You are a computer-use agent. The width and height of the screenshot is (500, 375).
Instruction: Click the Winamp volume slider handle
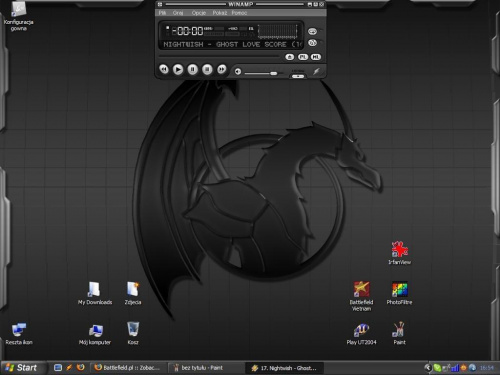[274, 73]
